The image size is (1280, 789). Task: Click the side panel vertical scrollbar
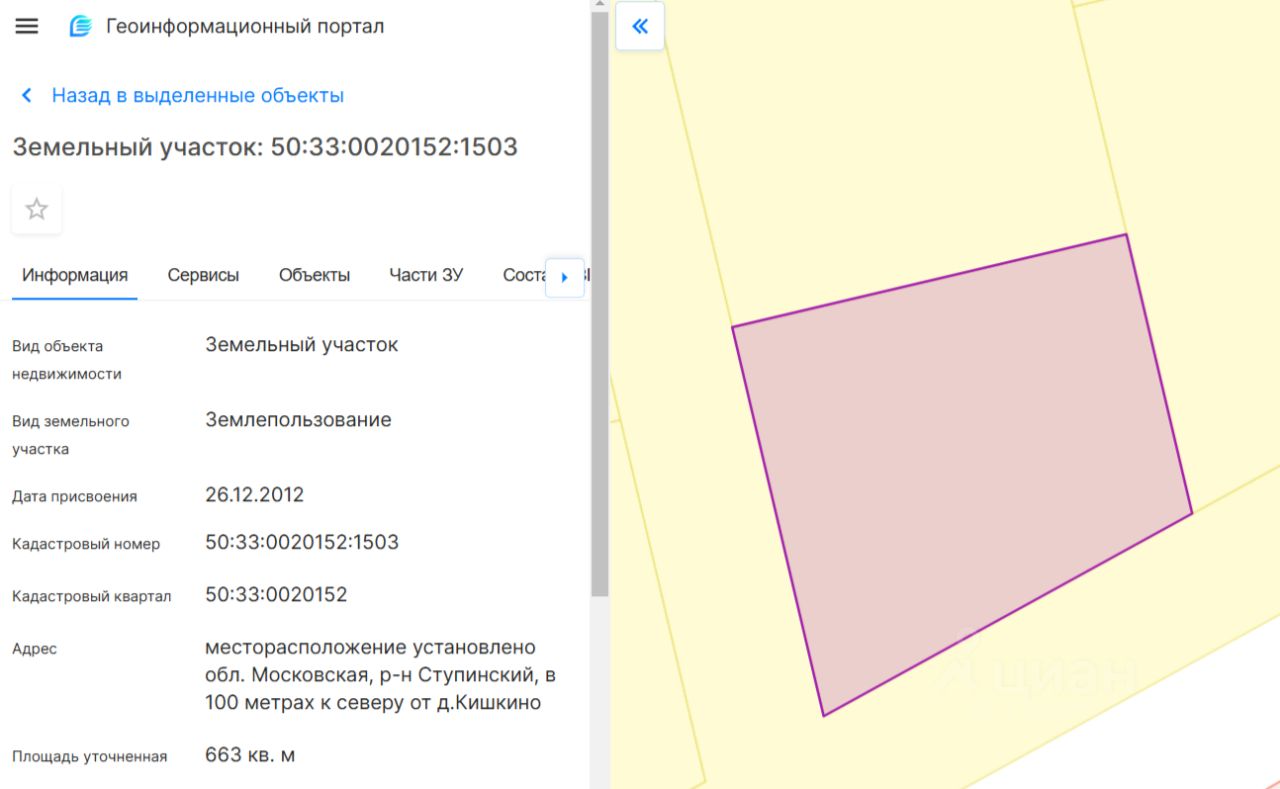(599, 305)
